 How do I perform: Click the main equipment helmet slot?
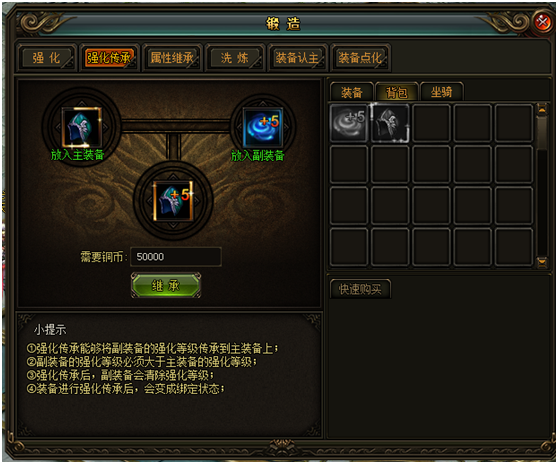(x=81, y=127)
